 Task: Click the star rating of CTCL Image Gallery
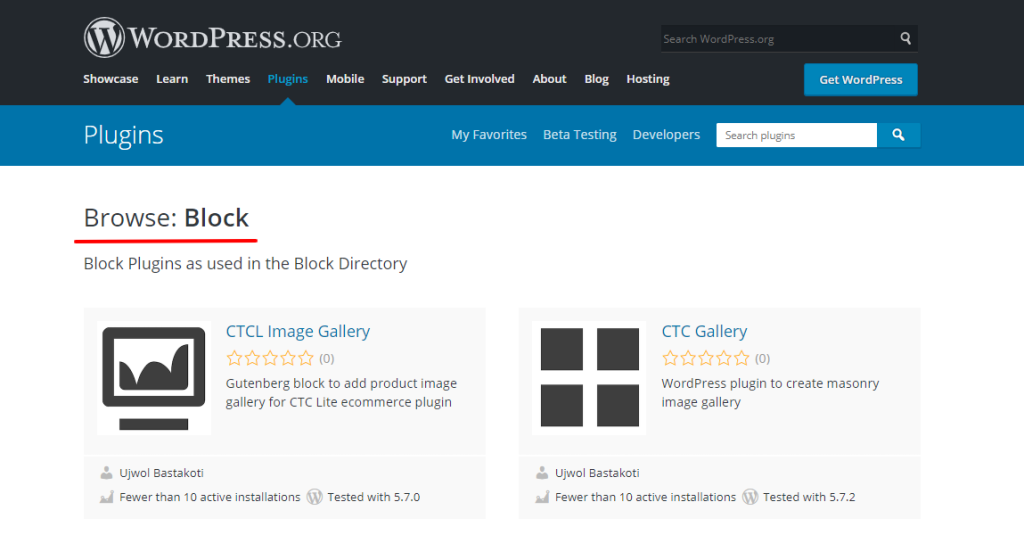coord(270,358)
